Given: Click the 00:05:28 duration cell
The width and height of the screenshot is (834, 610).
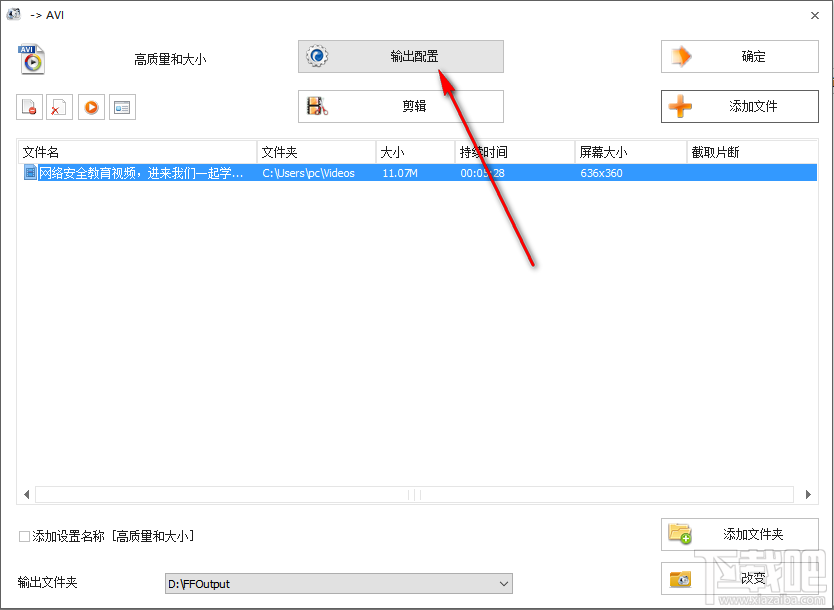Looking at the screenshot, I should pyautogui.click(x=482, y=173).
